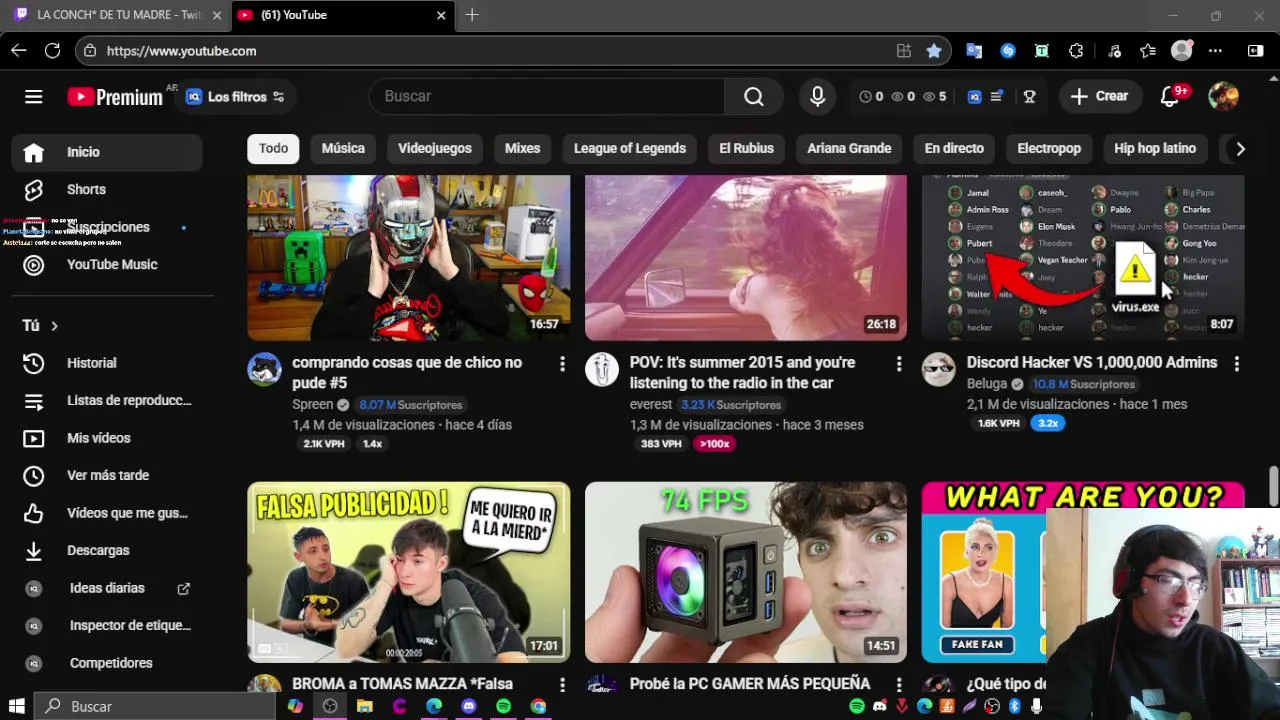
Task: Select the Ariana Grande chip
Action: click(x=849, y=148)
